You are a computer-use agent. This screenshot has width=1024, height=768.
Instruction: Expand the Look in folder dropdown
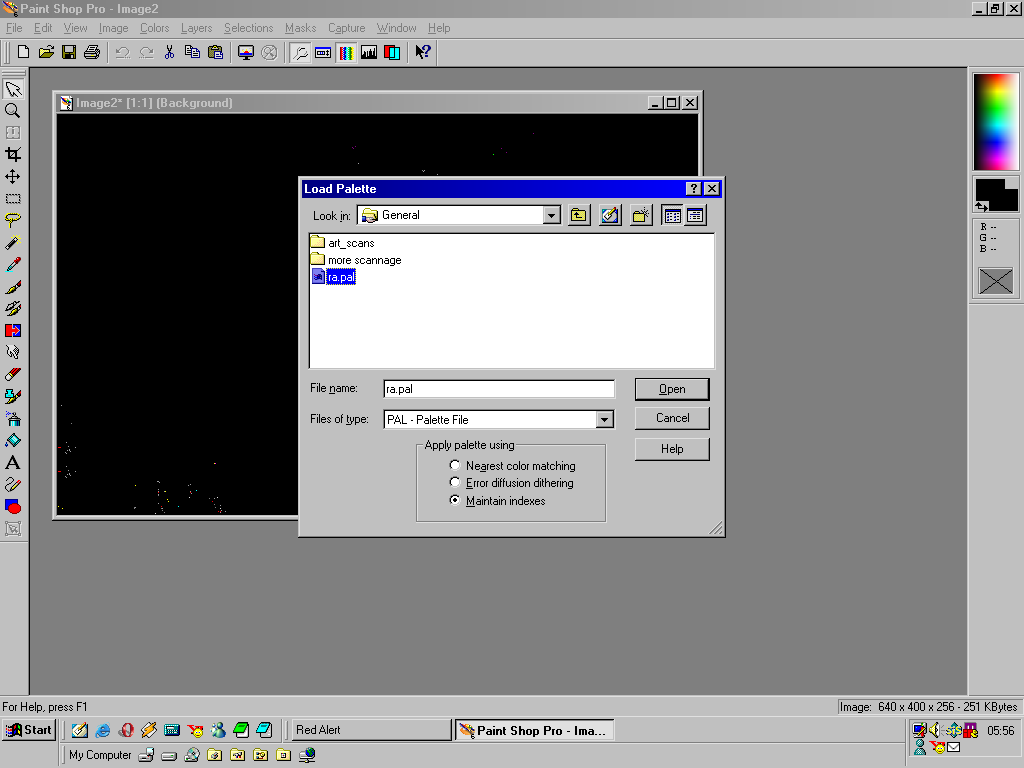coord(551,215)
